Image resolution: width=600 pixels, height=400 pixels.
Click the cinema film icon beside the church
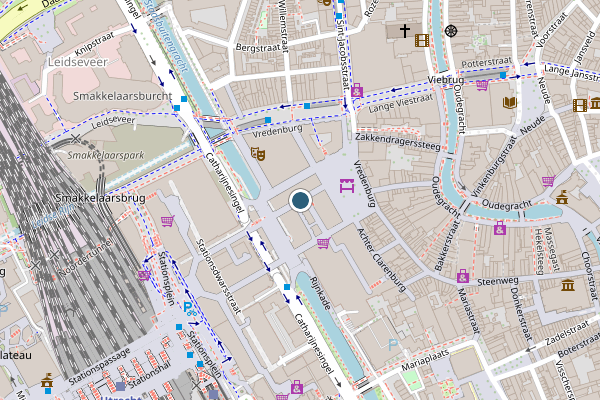422,40
